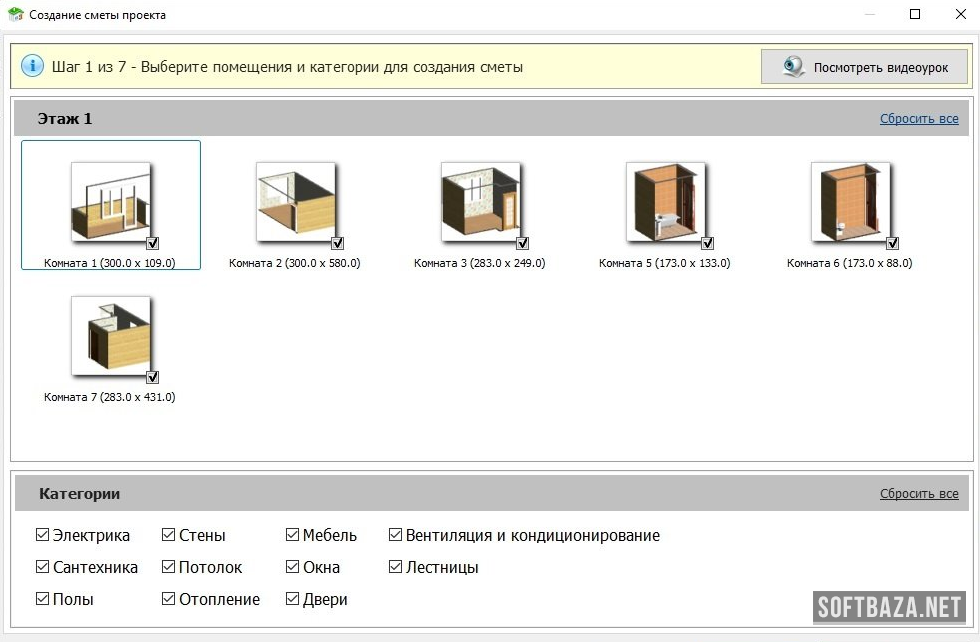The height and width of the screenshot is (642, 980).
Task: Click the app icon in the title bar
Action: [15, 15]
